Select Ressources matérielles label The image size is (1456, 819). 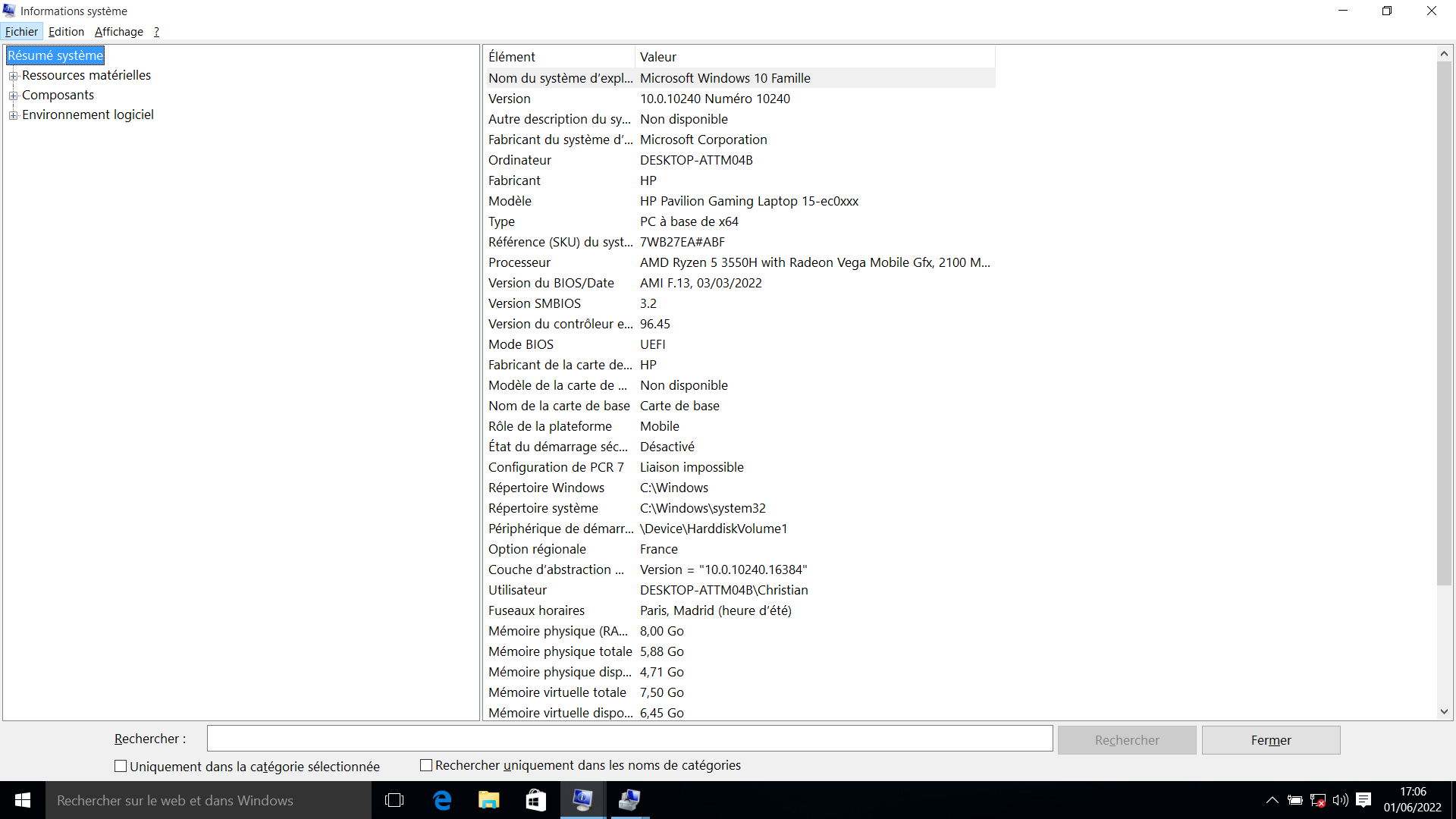tap(86, 75)
